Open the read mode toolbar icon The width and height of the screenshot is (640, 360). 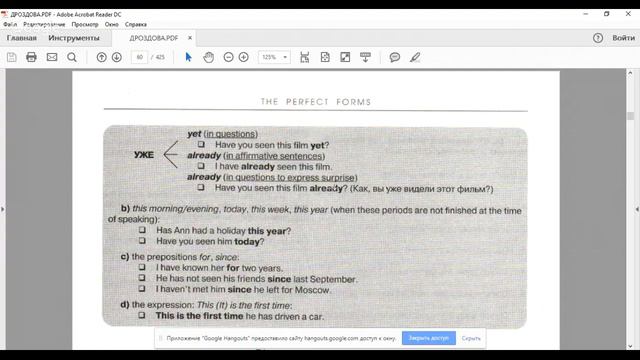click(365, 57)
